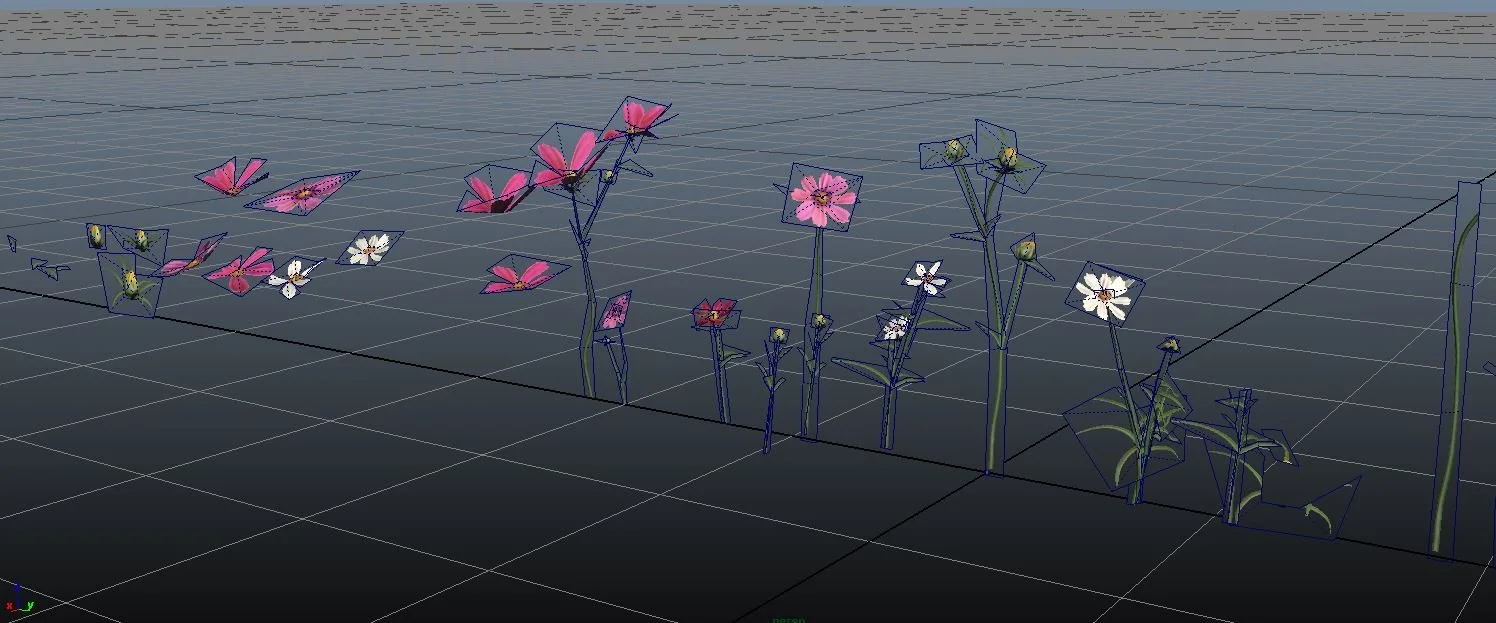1496x623 pixels.
Task: Click the XYZ axis orientation gizmo
Action: tap(18, 598)
